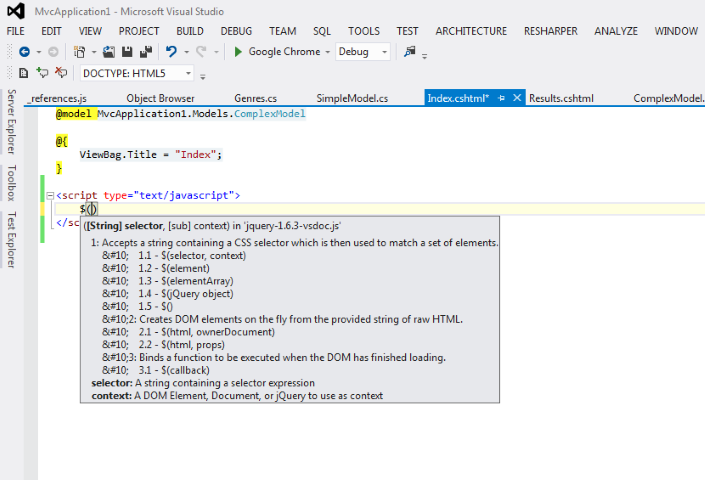
Task: Start debugging with the green play icon
Action: click(x=238, y=52)
